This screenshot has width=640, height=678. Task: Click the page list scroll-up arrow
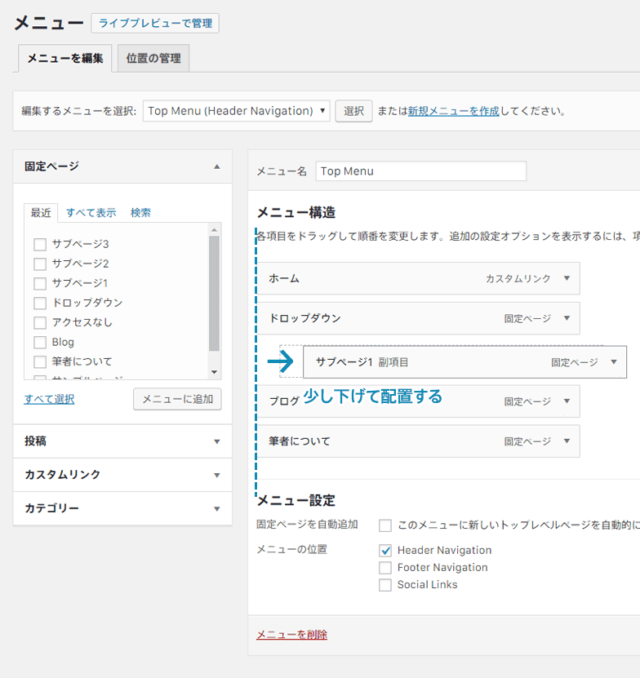tap(214, 230)
